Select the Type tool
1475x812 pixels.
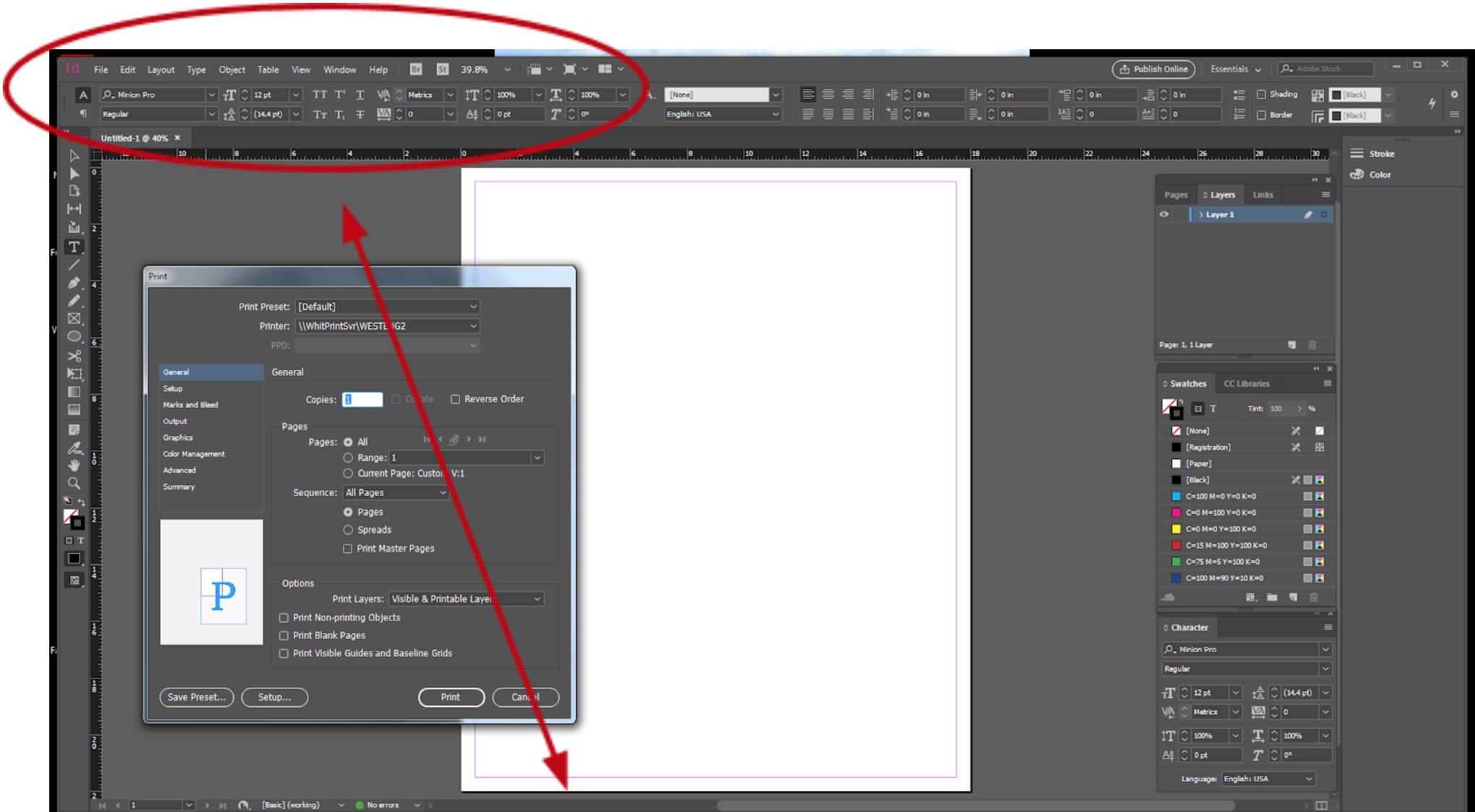pyautogui.click(x=74, y=247)
